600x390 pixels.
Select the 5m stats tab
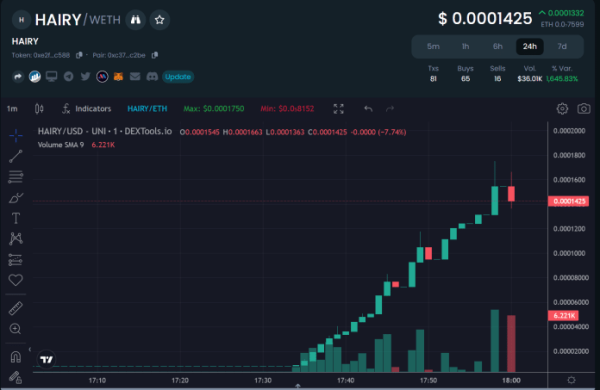point(433,47)
